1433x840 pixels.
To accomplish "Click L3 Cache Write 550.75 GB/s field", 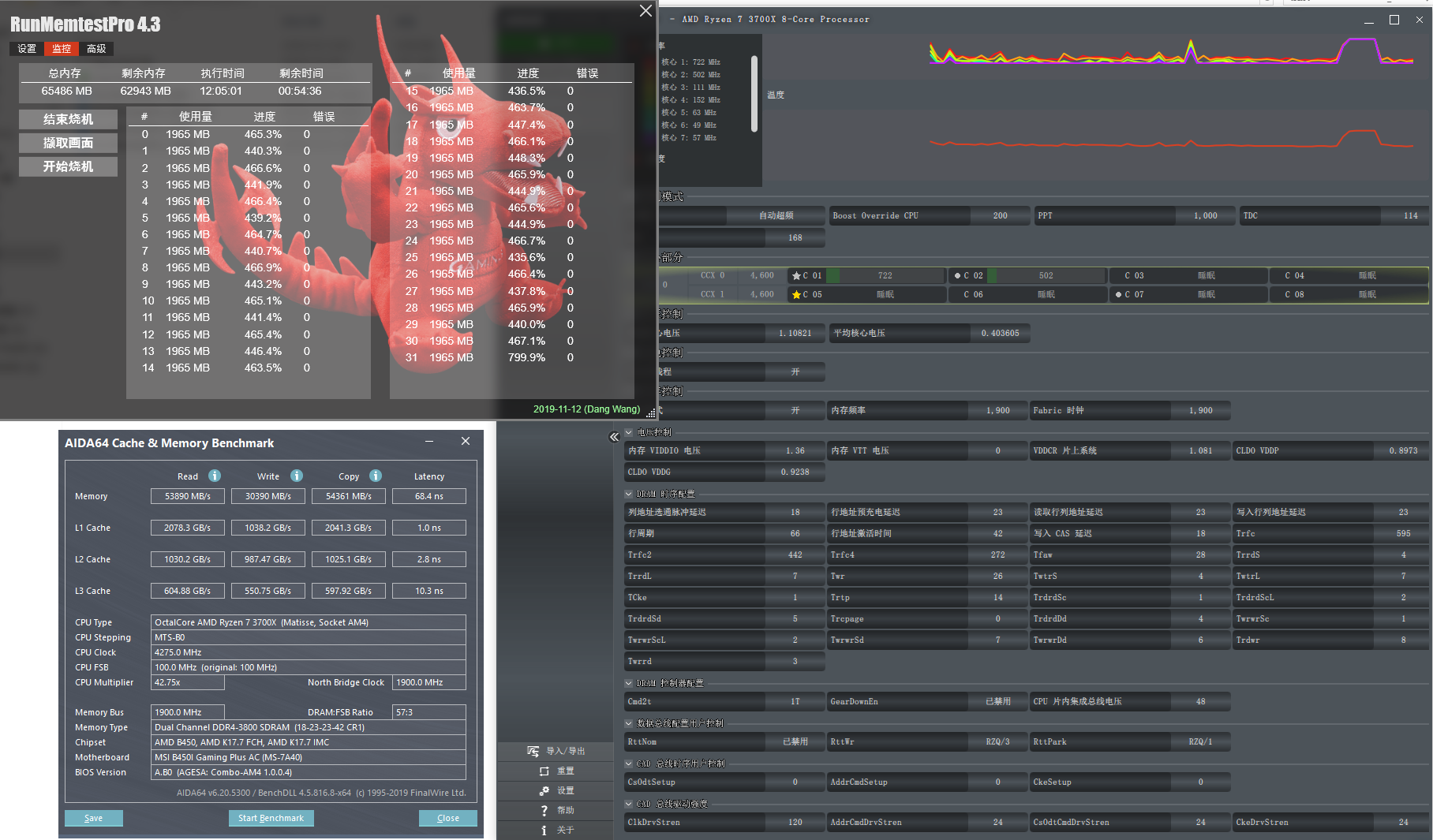I will click(x=268, y=591).
